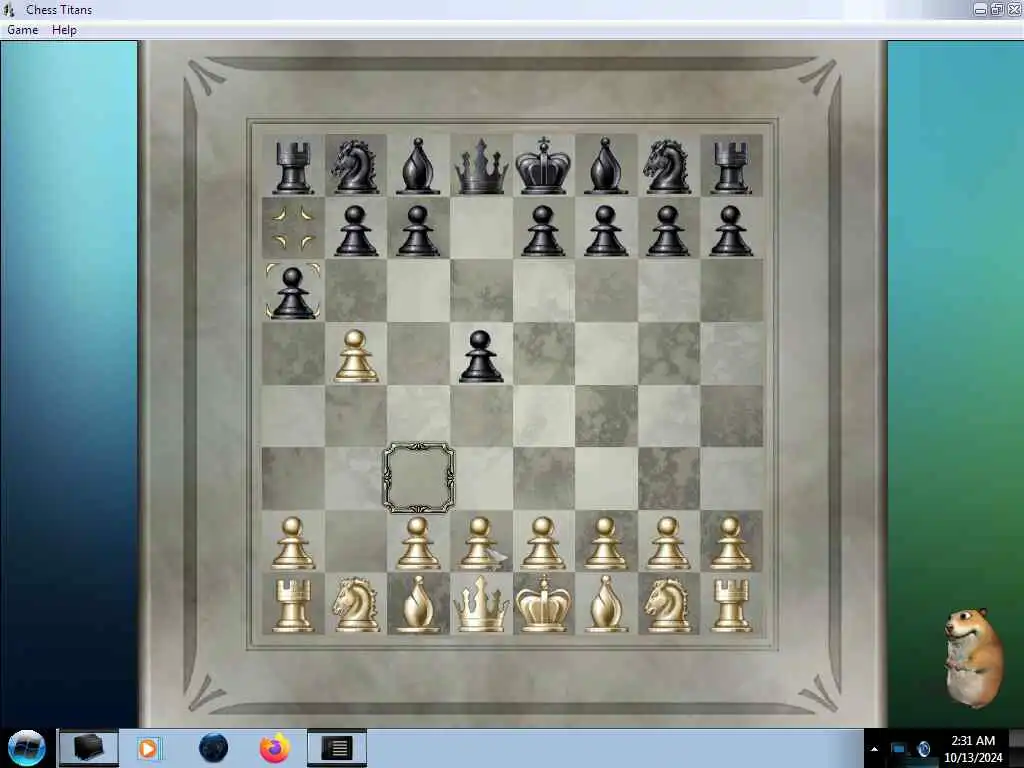Screen dimensions: 1024x768
Task: Click the network icon in system tray
Action: pos(899,749)
